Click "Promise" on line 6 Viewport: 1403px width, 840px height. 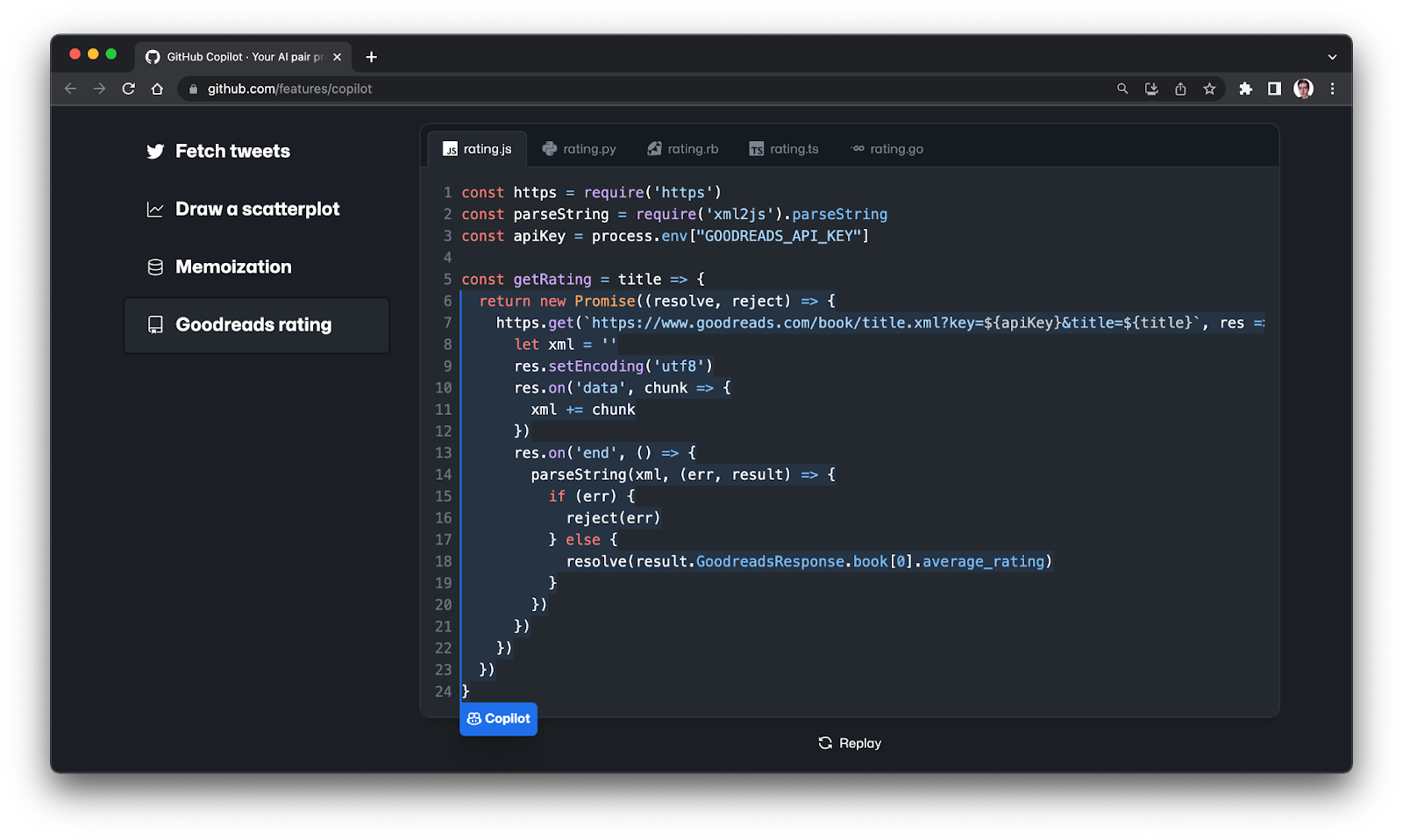(x=605, y=301)
